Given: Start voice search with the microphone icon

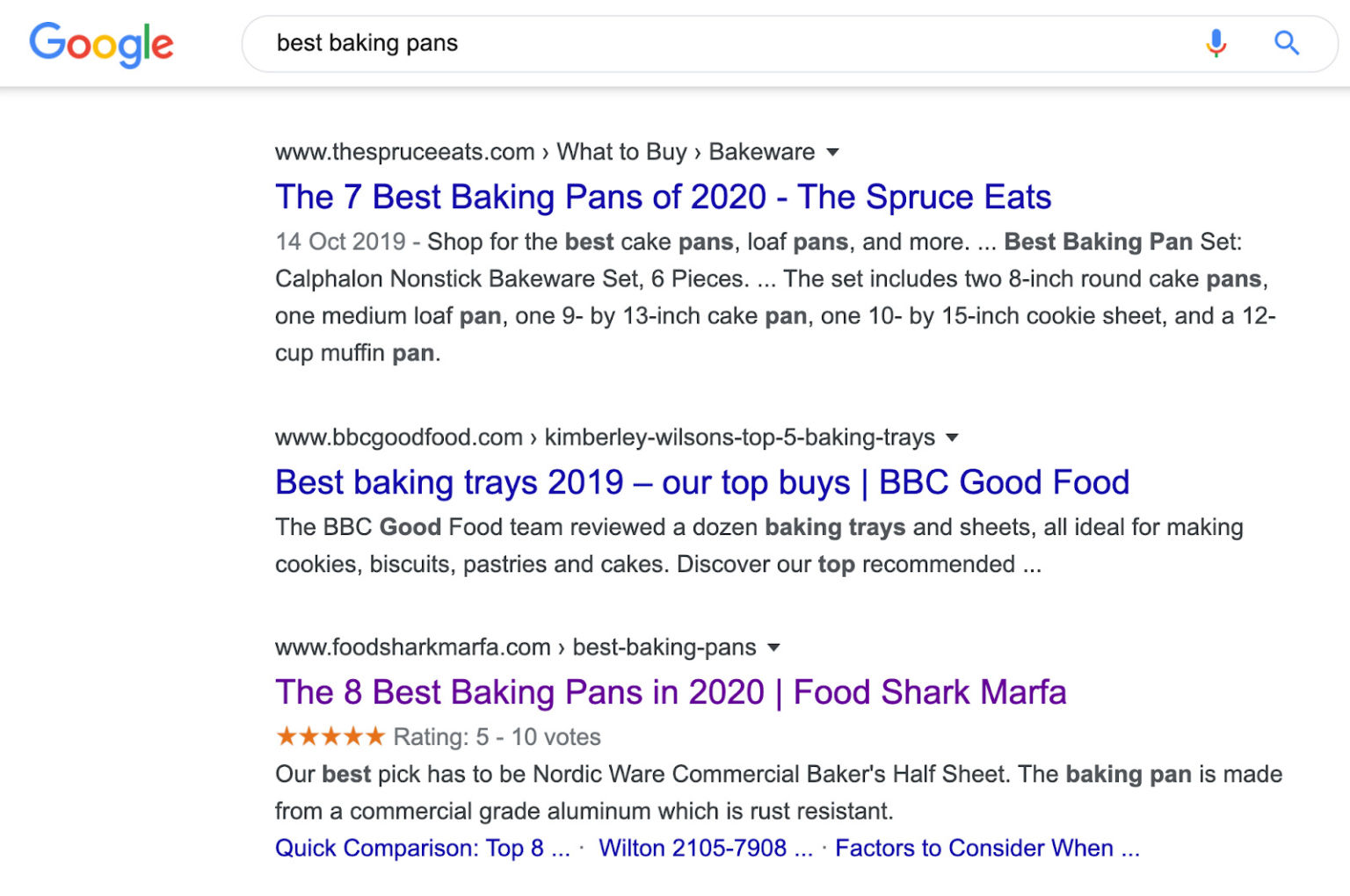Looking at the screenshot, I should tap(1216, 43).
